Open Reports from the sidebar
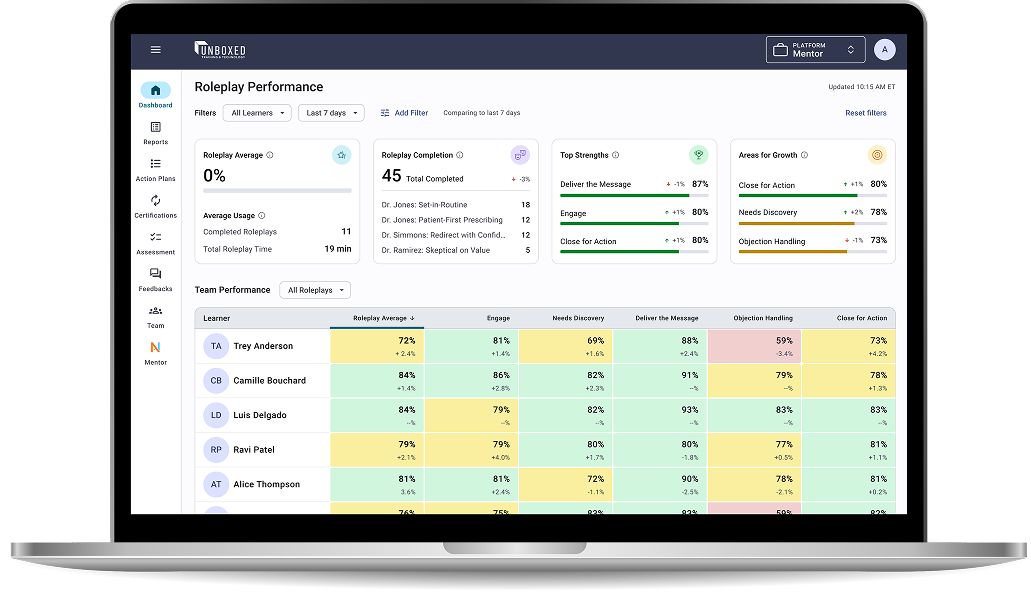Image resolution: width=1031 pixels, height=605 pixels. click(x=155, y=132)
